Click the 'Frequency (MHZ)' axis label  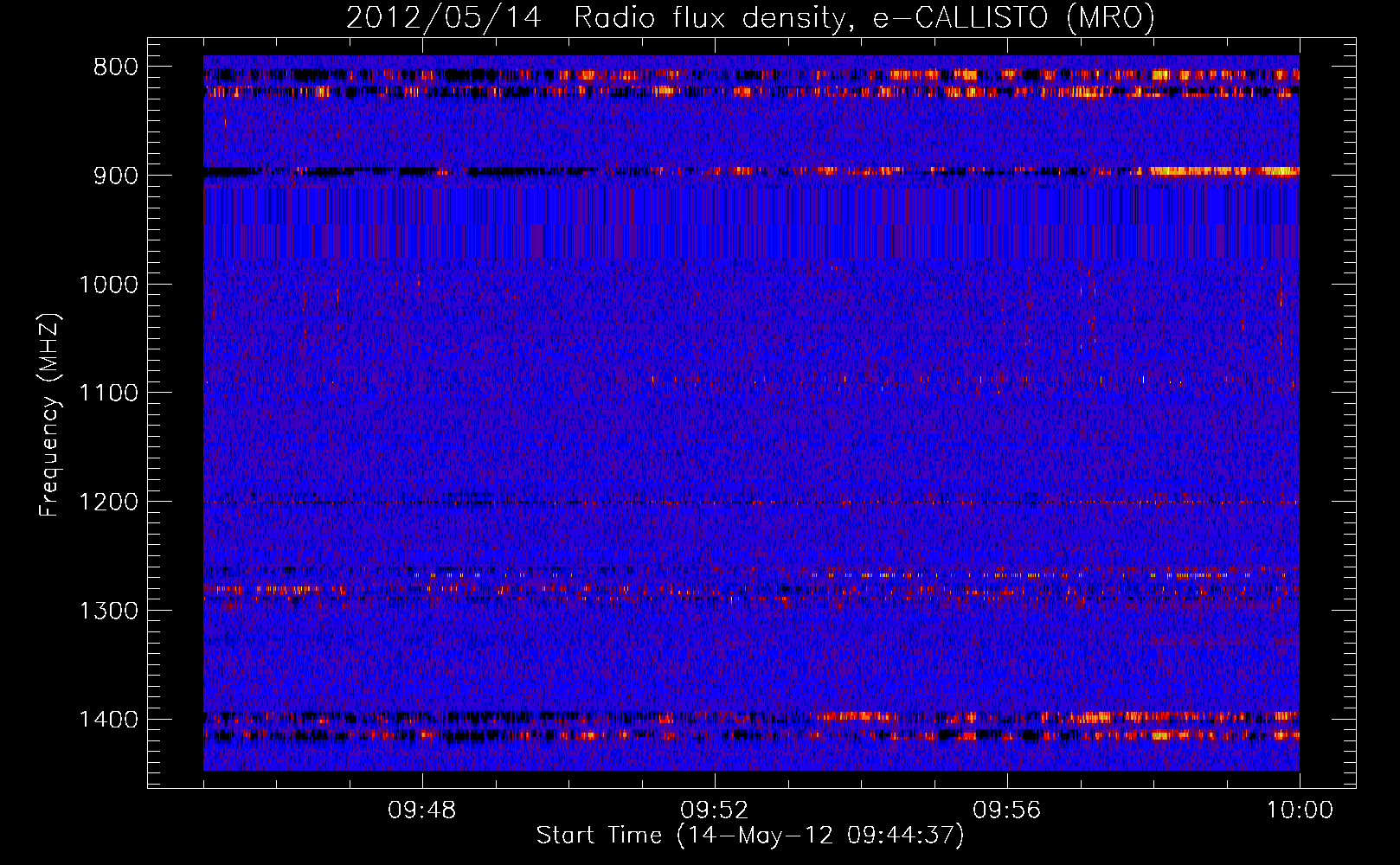click(49, 415)
